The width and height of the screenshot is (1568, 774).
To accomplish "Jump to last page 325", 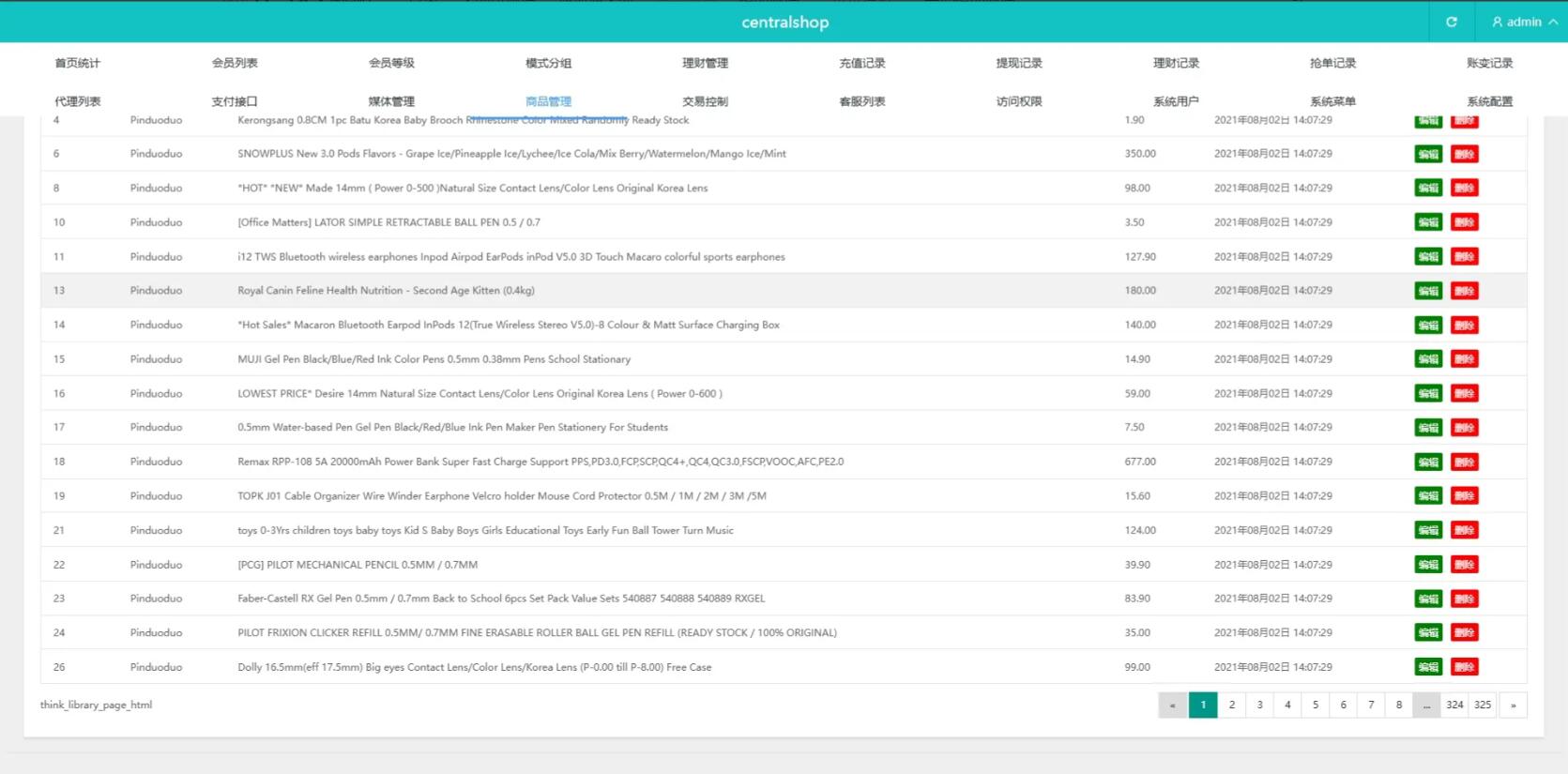I will click(1483, 705).
